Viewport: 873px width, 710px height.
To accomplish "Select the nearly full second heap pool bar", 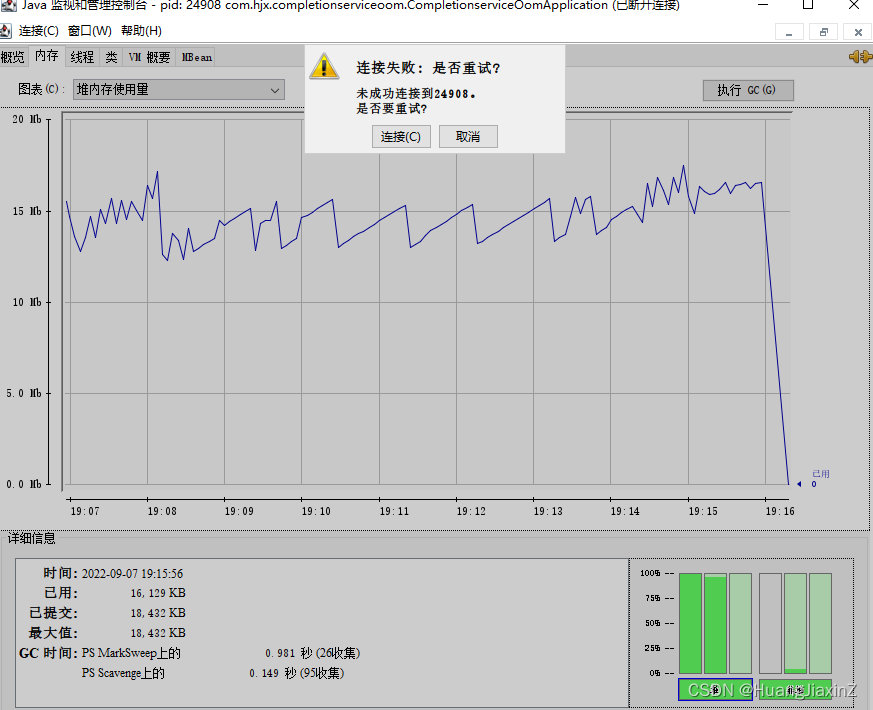I will point(715,623).
